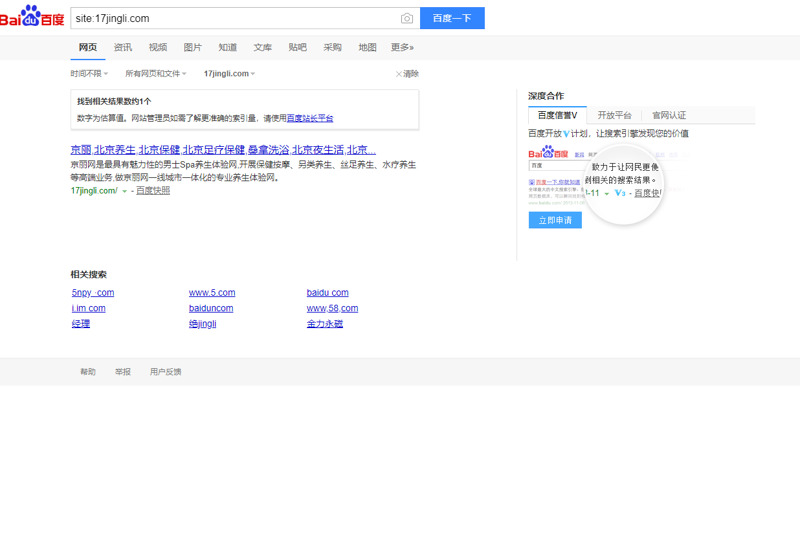
Task: Click the green 17jingli.com/ URL
Action: click(94, 190)
